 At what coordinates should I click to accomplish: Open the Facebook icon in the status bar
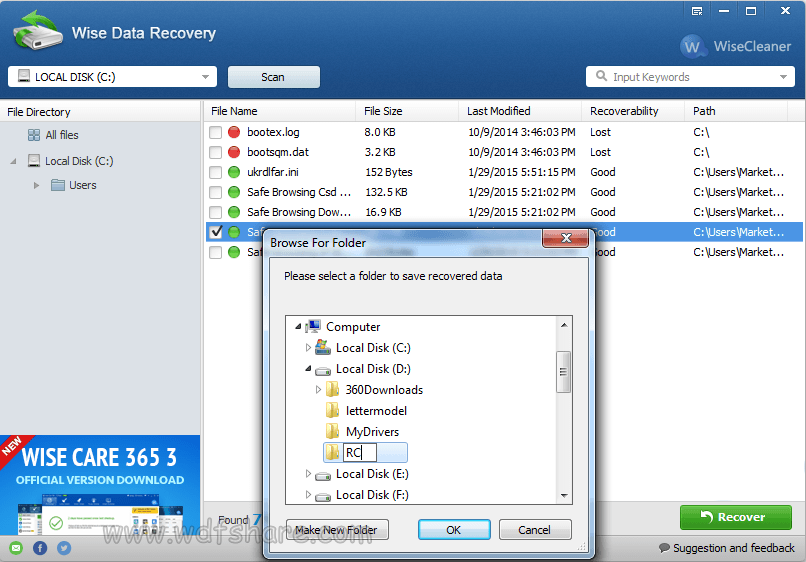40,549
